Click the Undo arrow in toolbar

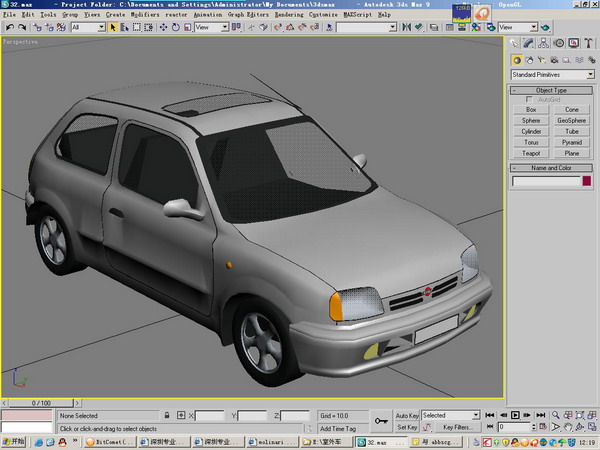click(9, 27)
